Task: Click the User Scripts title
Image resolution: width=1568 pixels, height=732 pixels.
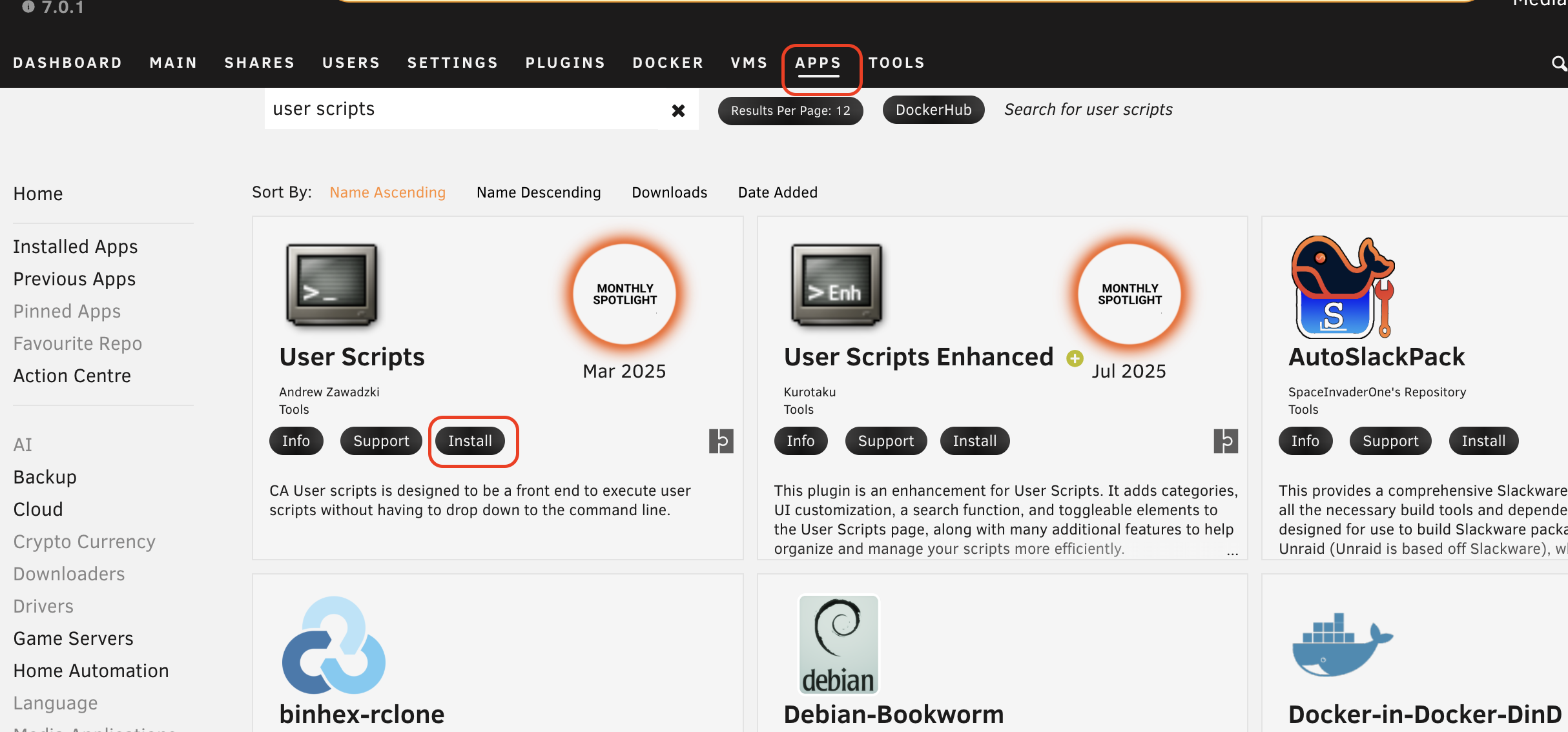Action: (x=352, y=357)
